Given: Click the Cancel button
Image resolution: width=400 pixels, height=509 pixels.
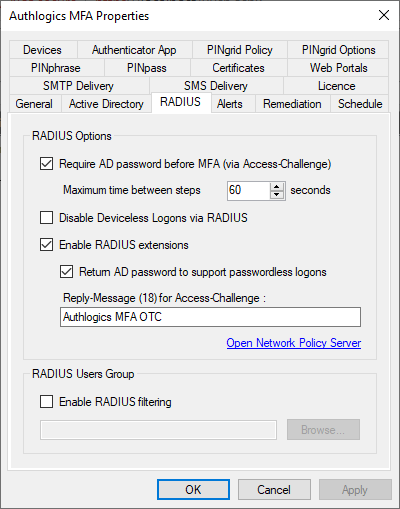Looking at the screenshot, I should coord(274,490).
